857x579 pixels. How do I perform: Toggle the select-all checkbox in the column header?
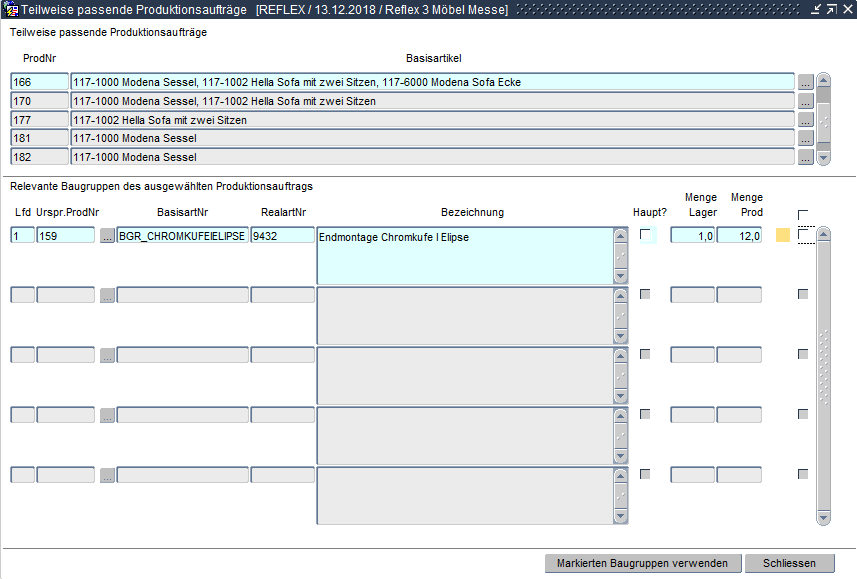coord(803,215)
